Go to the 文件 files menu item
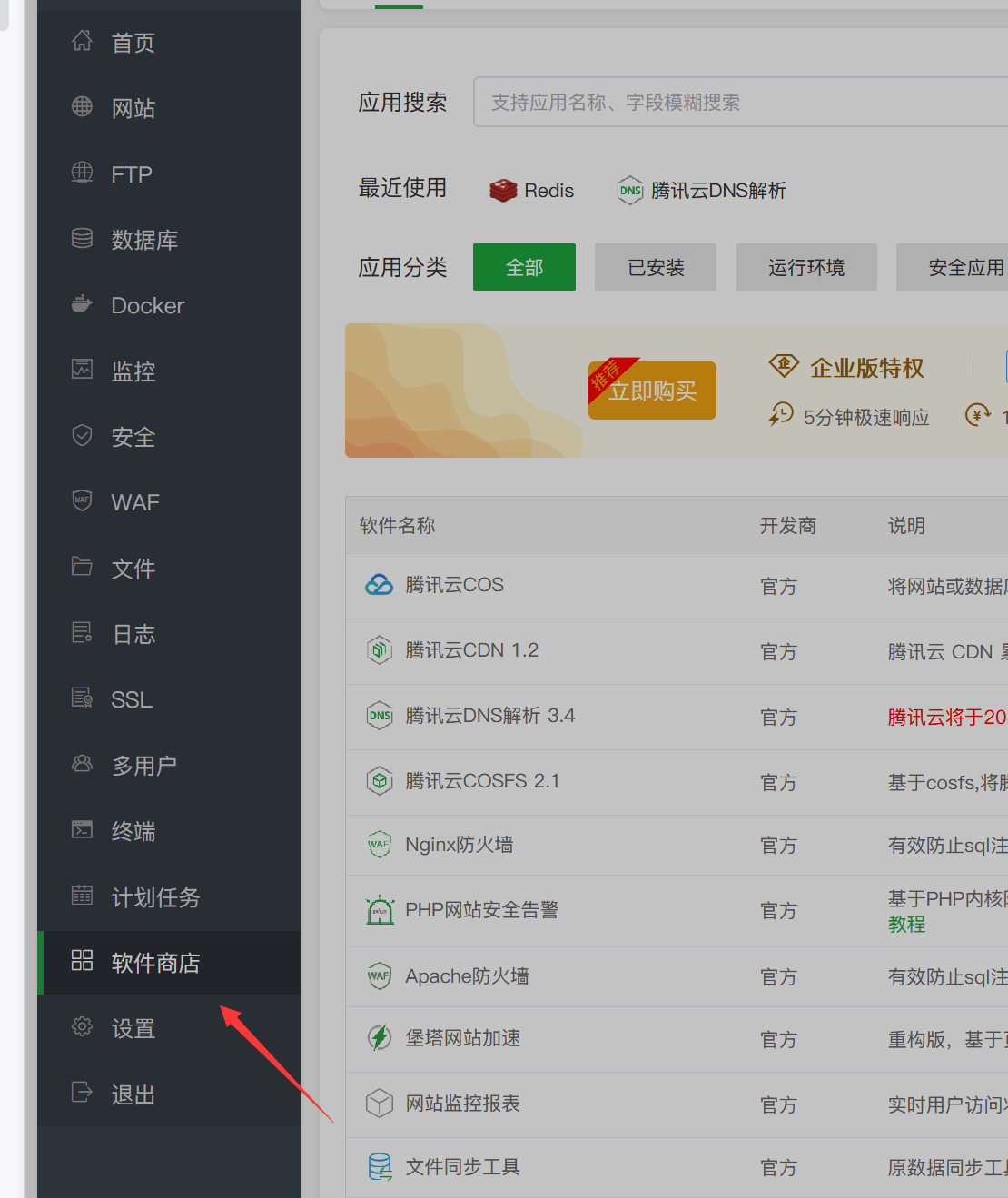The width and height of the screenshot is (1008, 1198). [x=169, y=569]
